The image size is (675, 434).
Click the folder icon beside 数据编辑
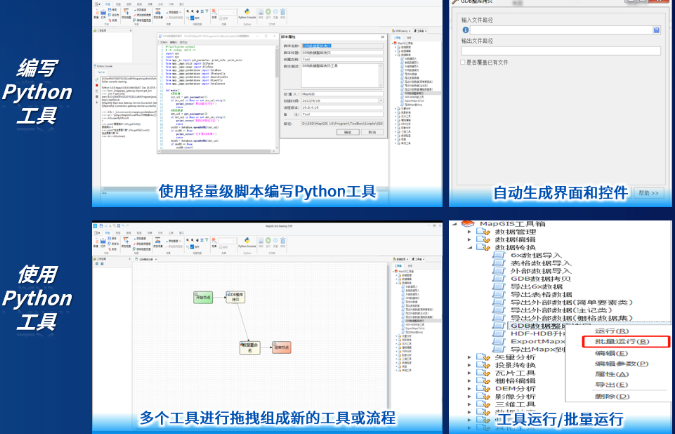click(483, 239)
